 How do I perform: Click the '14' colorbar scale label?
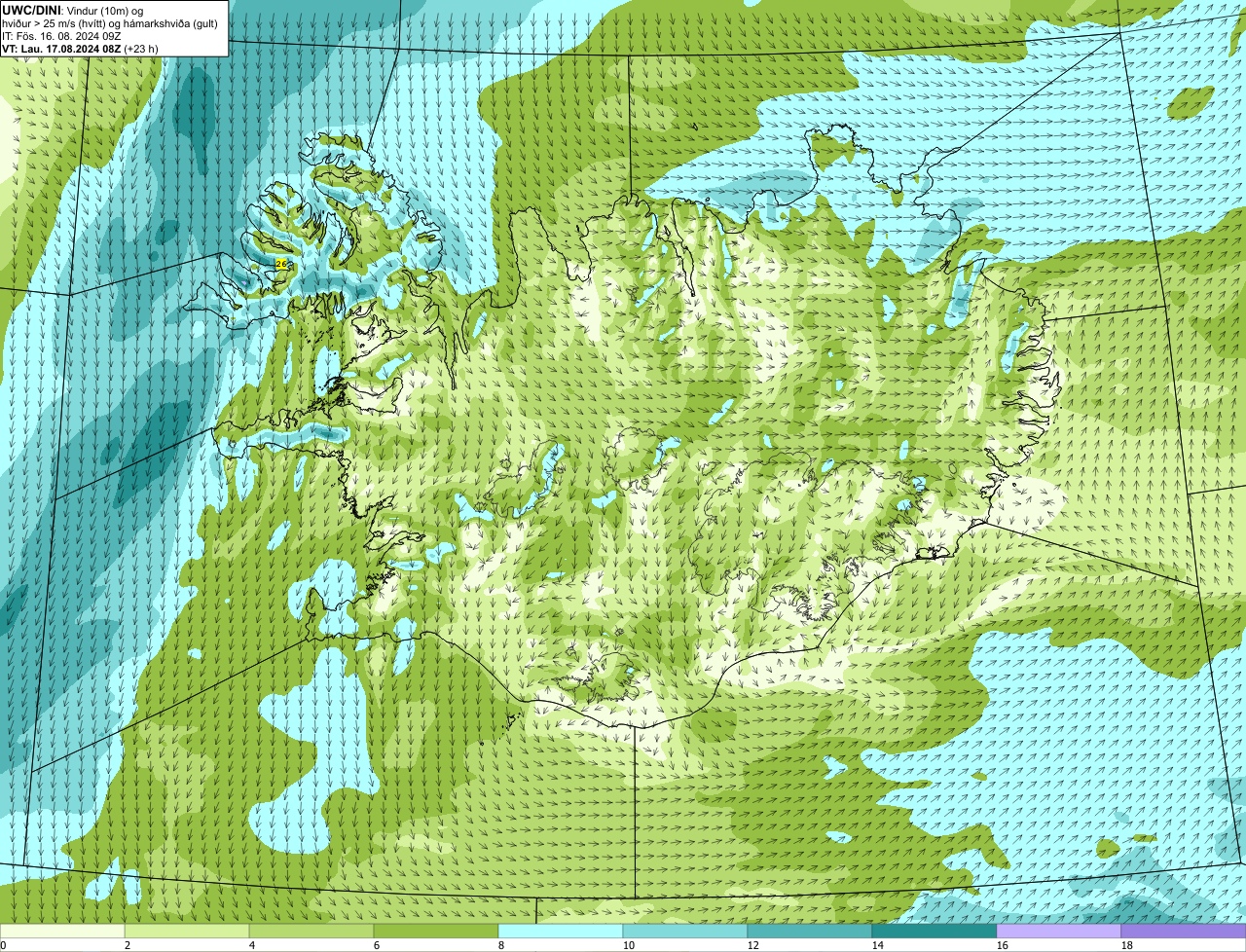pos(878,945)
